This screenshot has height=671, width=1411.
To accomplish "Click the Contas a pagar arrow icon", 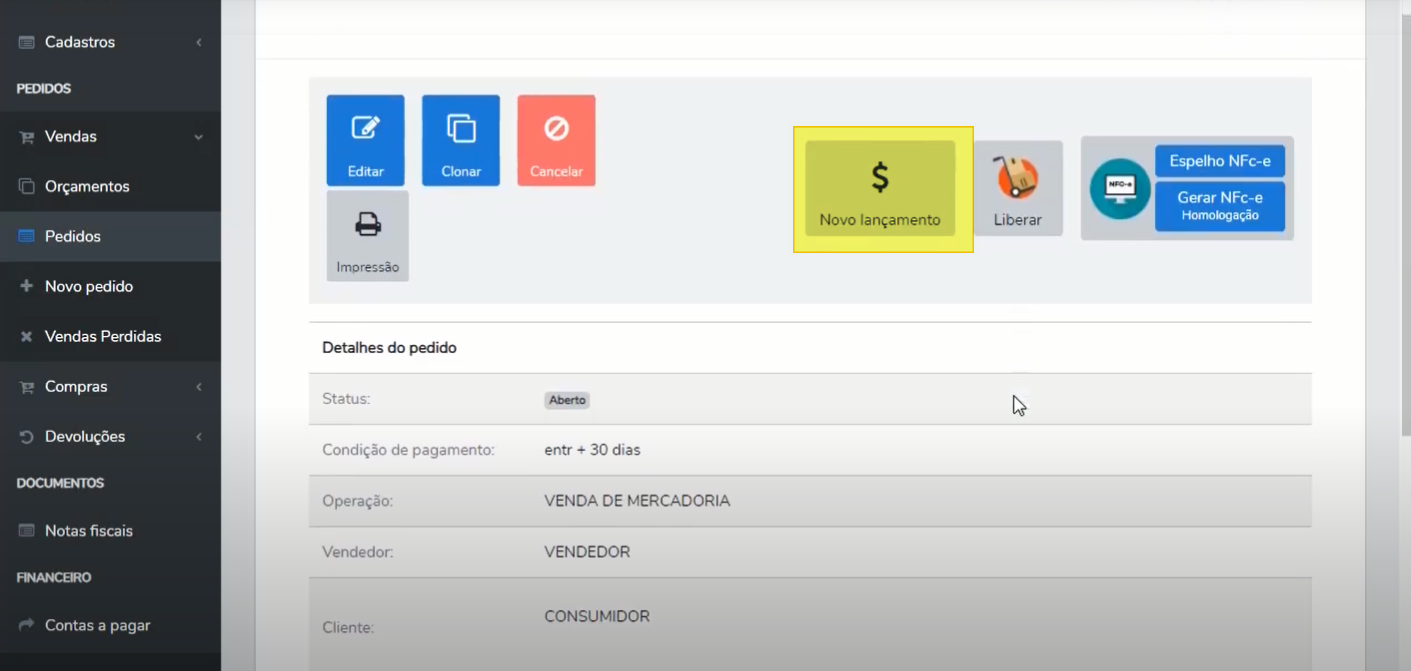I will 26,625.
